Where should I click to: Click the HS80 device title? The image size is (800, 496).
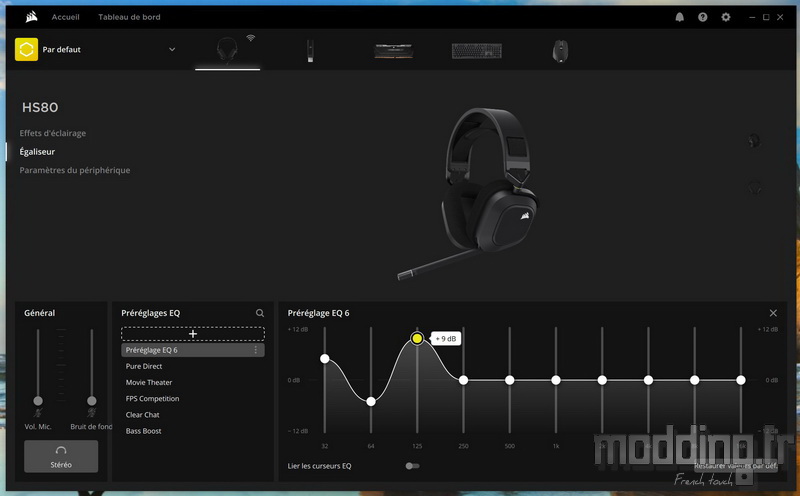click(40, 107)
